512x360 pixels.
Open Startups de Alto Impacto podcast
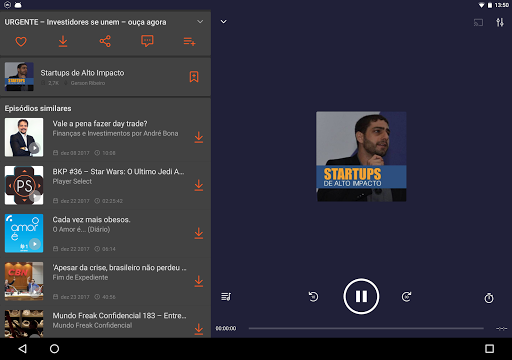105,77
